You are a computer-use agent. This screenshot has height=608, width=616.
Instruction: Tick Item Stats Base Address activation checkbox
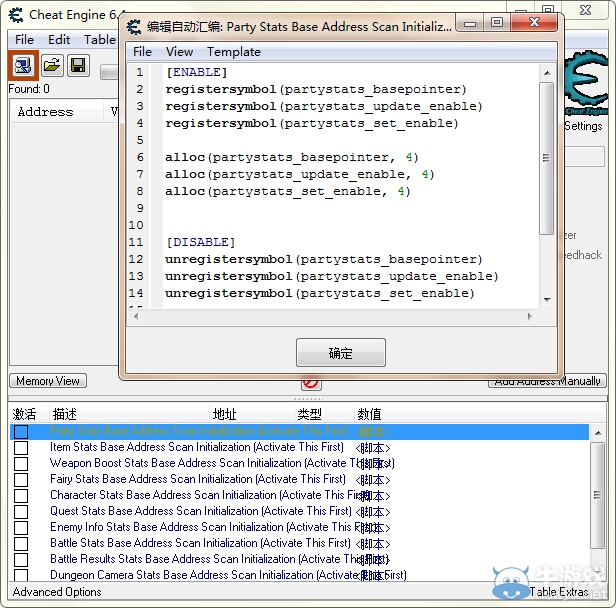[21, 448]
